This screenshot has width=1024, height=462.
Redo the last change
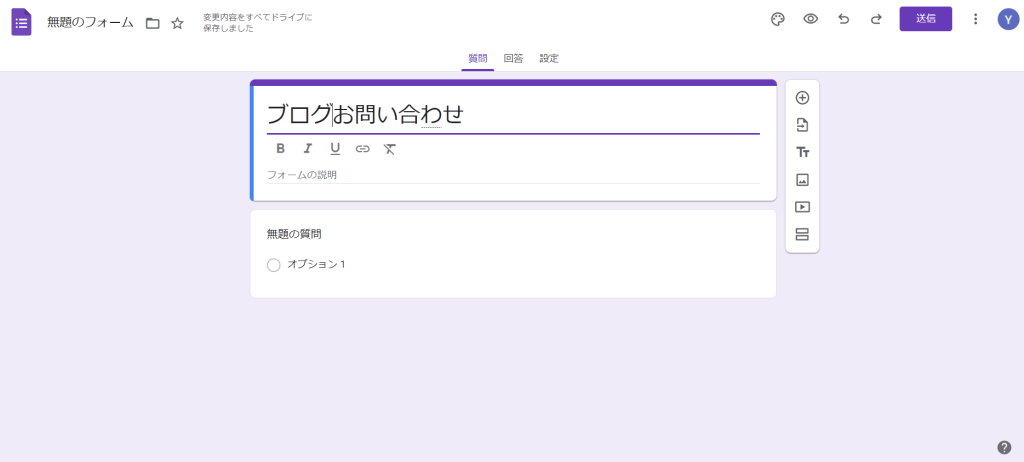[x=876, y=19]
